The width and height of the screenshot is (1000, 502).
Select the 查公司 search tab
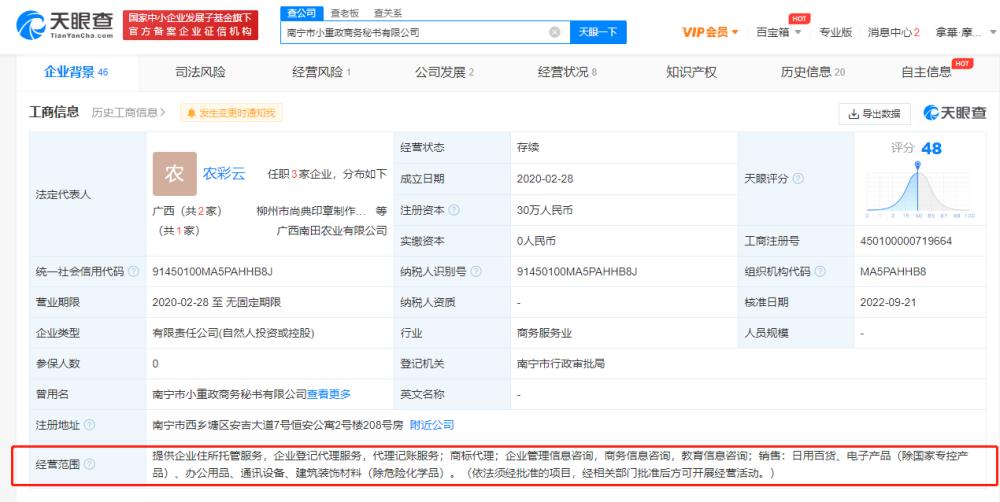(x=302, y=13)
